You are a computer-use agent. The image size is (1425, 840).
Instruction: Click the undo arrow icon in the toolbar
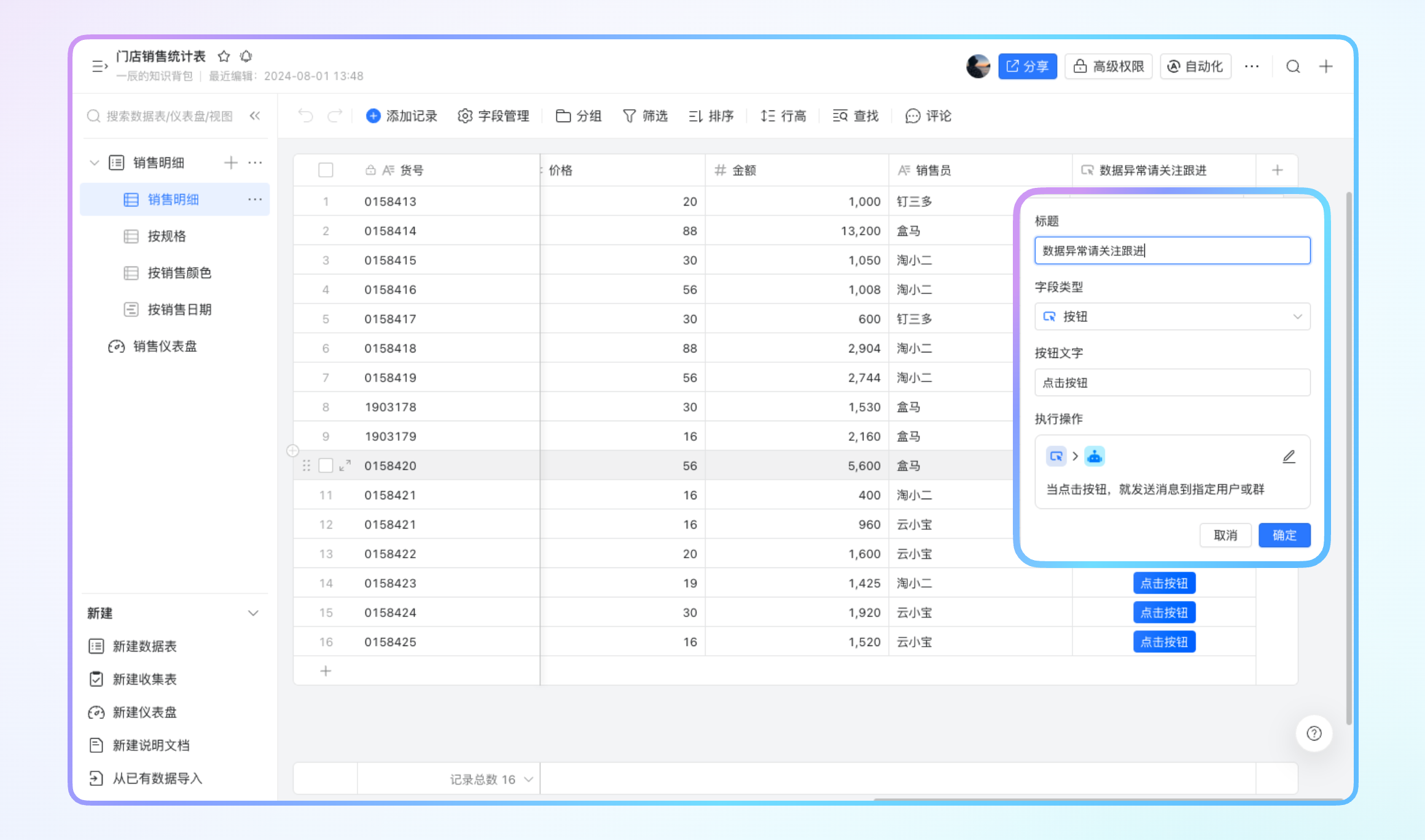[x=305, y=115]
